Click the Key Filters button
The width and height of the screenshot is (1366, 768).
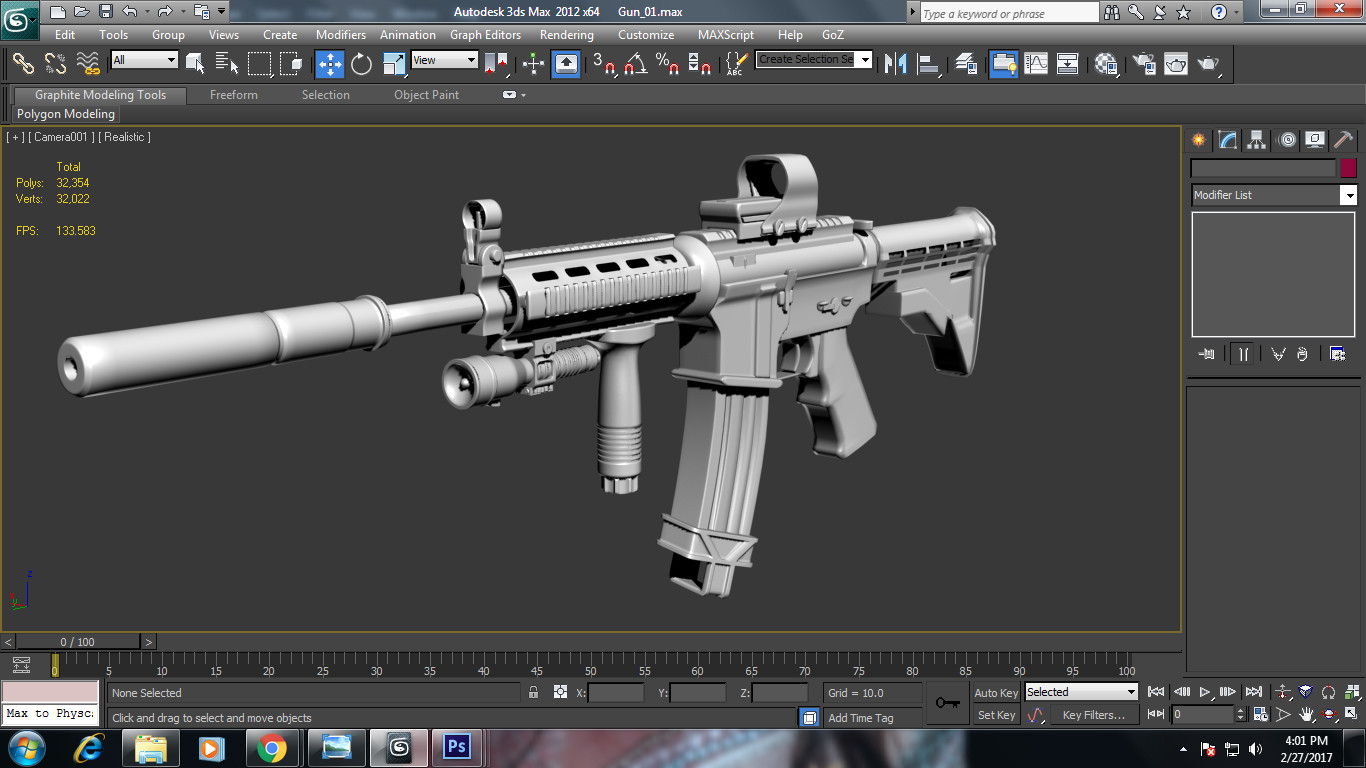1095,714
